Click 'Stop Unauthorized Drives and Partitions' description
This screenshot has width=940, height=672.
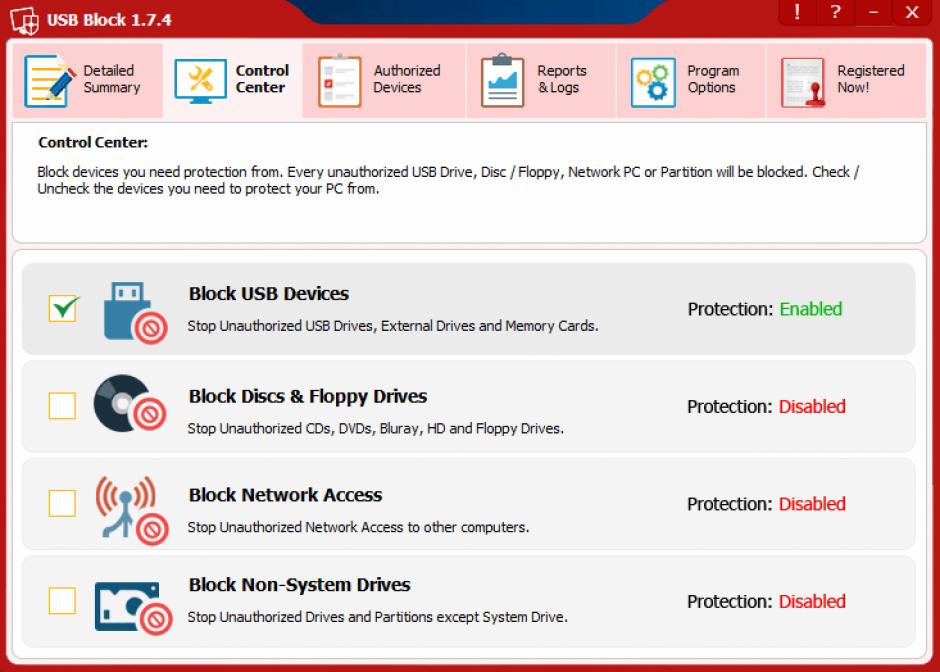377,617
